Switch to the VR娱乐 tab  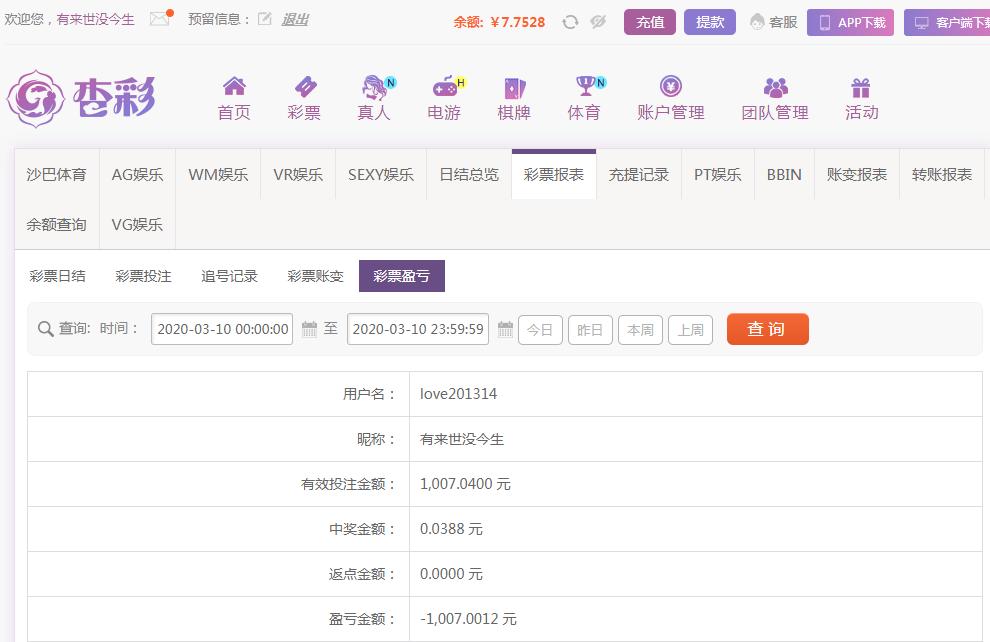point(298,174)
